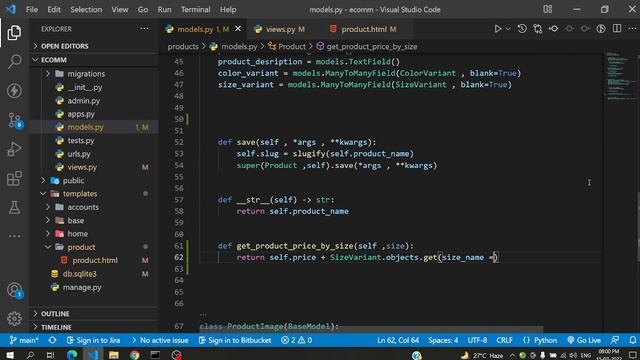Open the Explorer view in activity bar
This screenshot has height=360, width=640.
click(x=14, y=33)
